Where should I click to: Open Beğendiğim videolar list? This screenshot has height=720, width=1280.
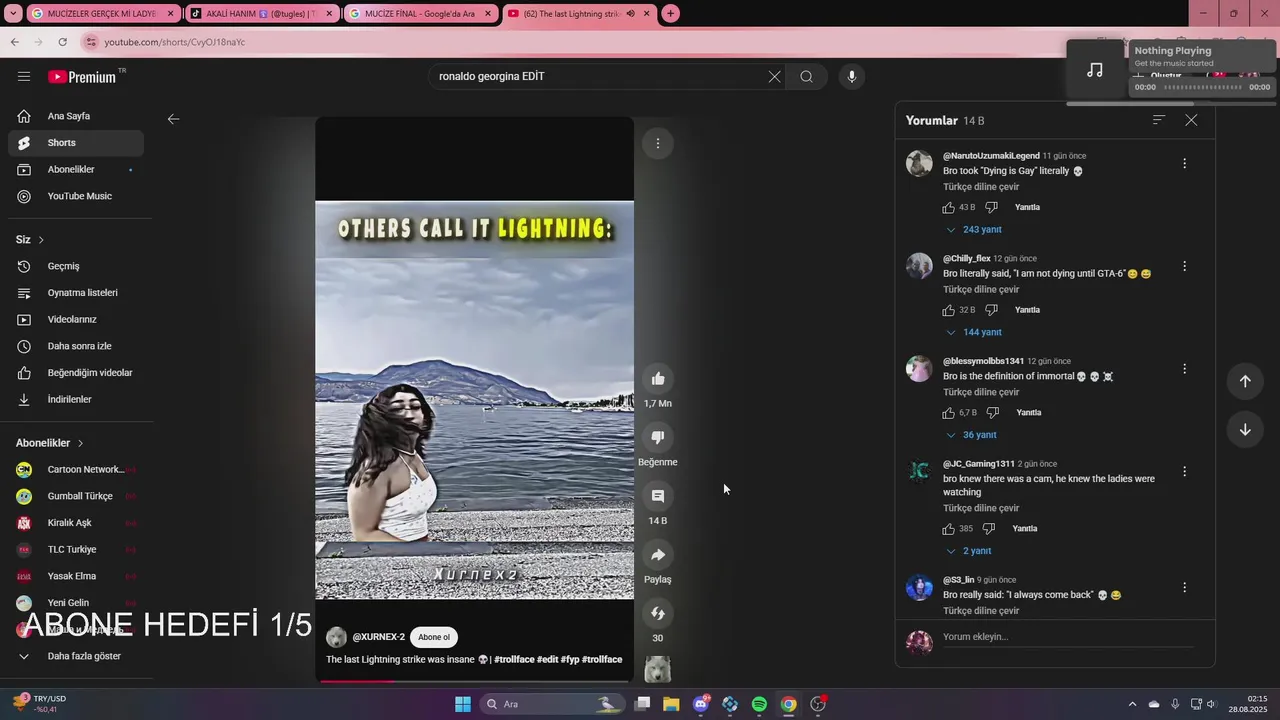pyautogui.click(x=76, y=373)
